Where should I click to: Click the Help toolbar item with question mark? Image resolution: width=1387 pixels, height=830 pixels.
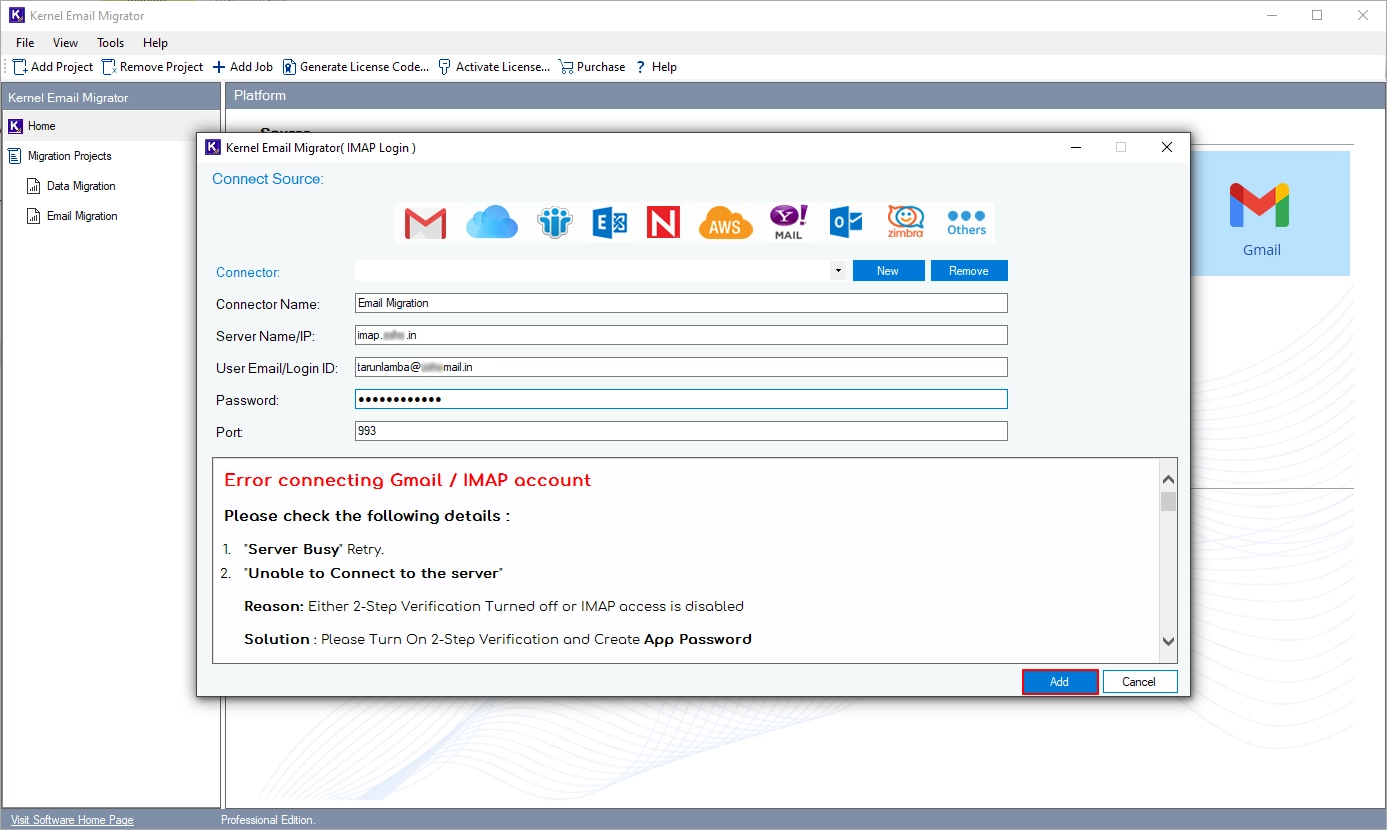tap(656, 67)
